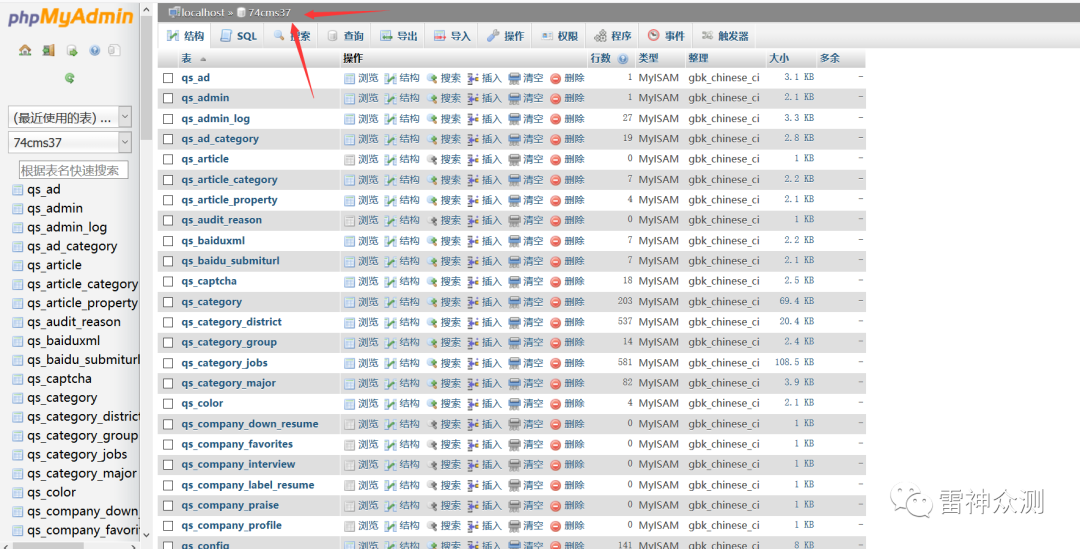Click browse icon for qs_baiduxml row

(349, 241)
